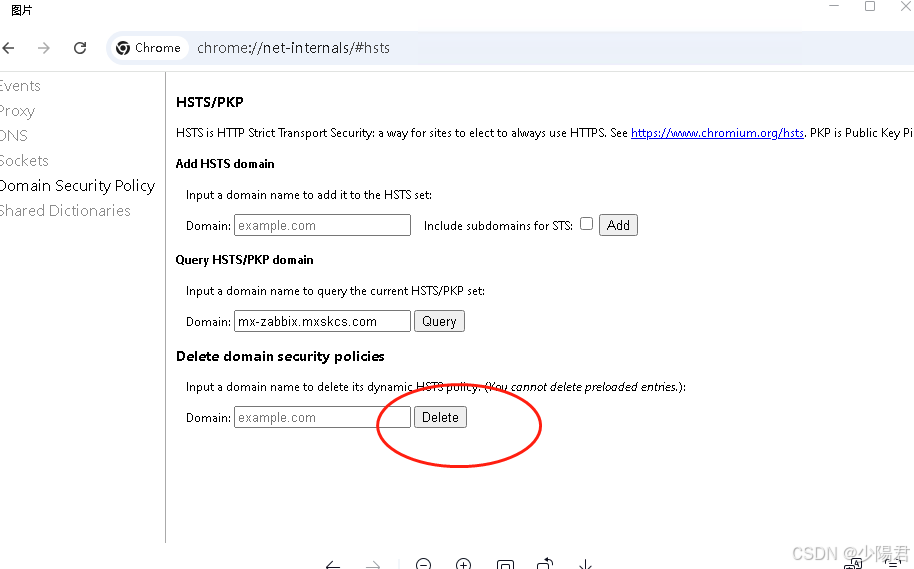Open the chromium.org/hsts link
Screen dimensions: 914x569
[x=717, y=133]
